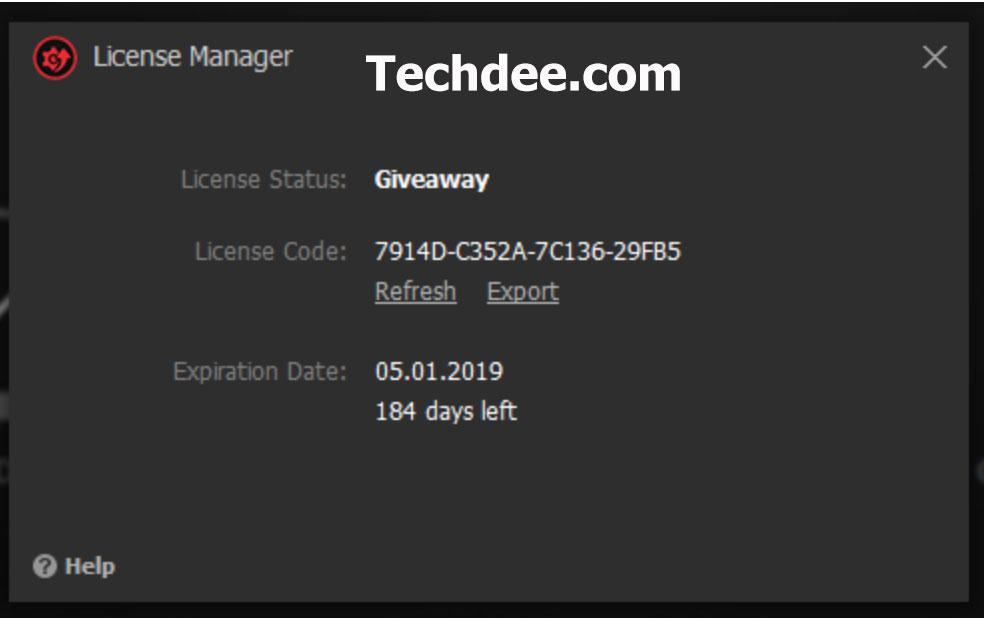Click the 'License Status:' label
984x618 pixels.
[x=263, y=180]
